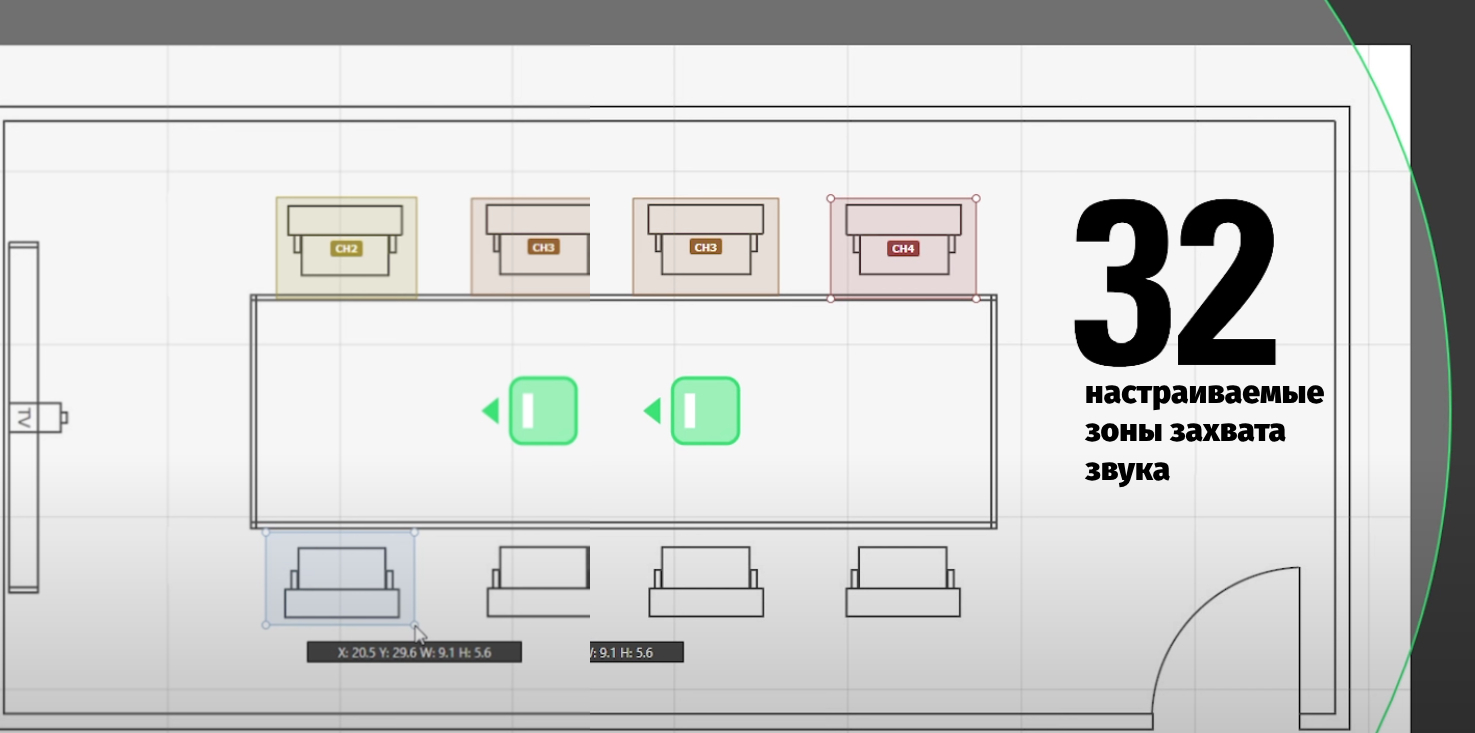Click the wall display device icon

23,417
